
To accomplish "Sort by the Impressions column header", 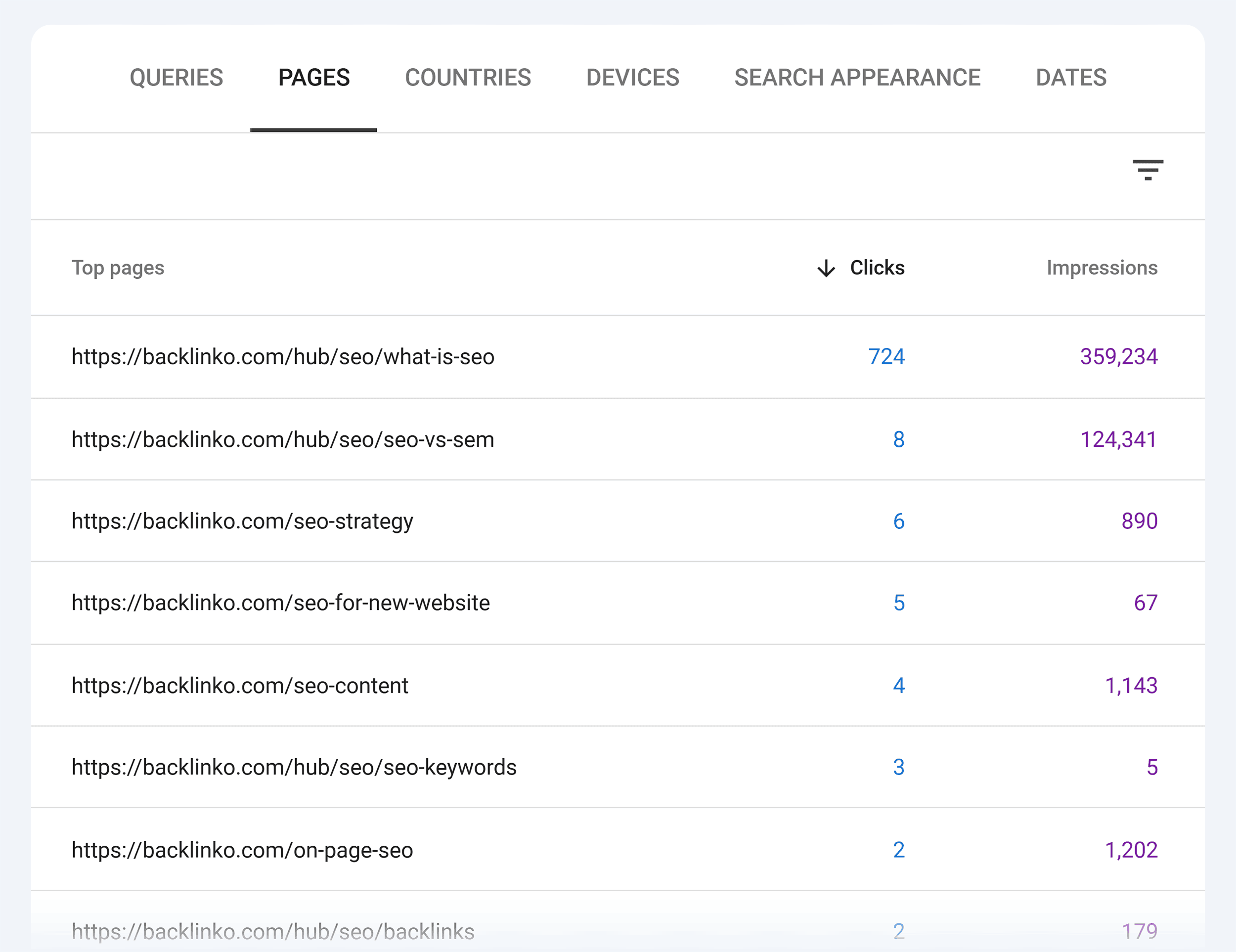I will 1102,267.
